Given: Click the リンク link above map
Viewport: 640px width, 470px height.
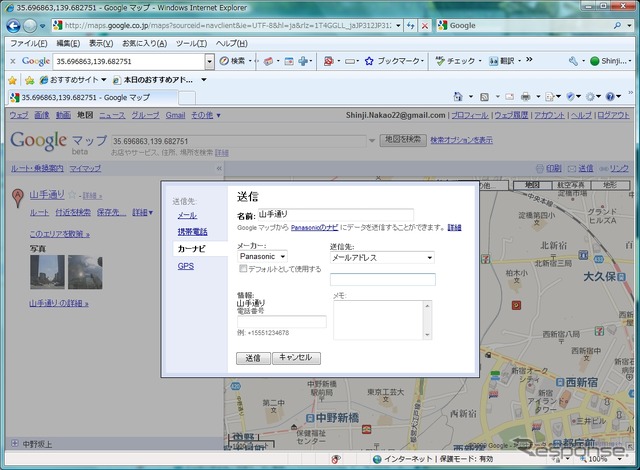Looking at the screenshot, I should tap(619, 168).
